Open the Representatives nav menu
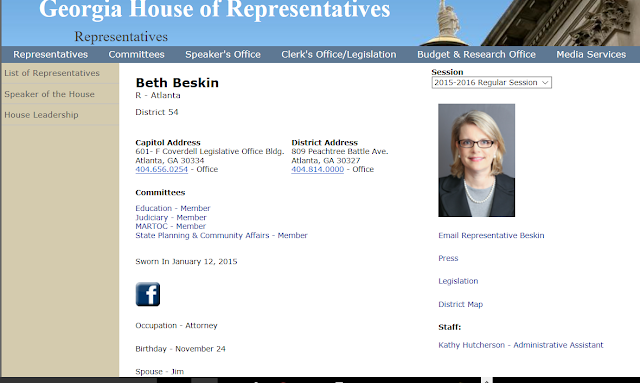Viewport: 640px width, 383px height. point(51,54)
